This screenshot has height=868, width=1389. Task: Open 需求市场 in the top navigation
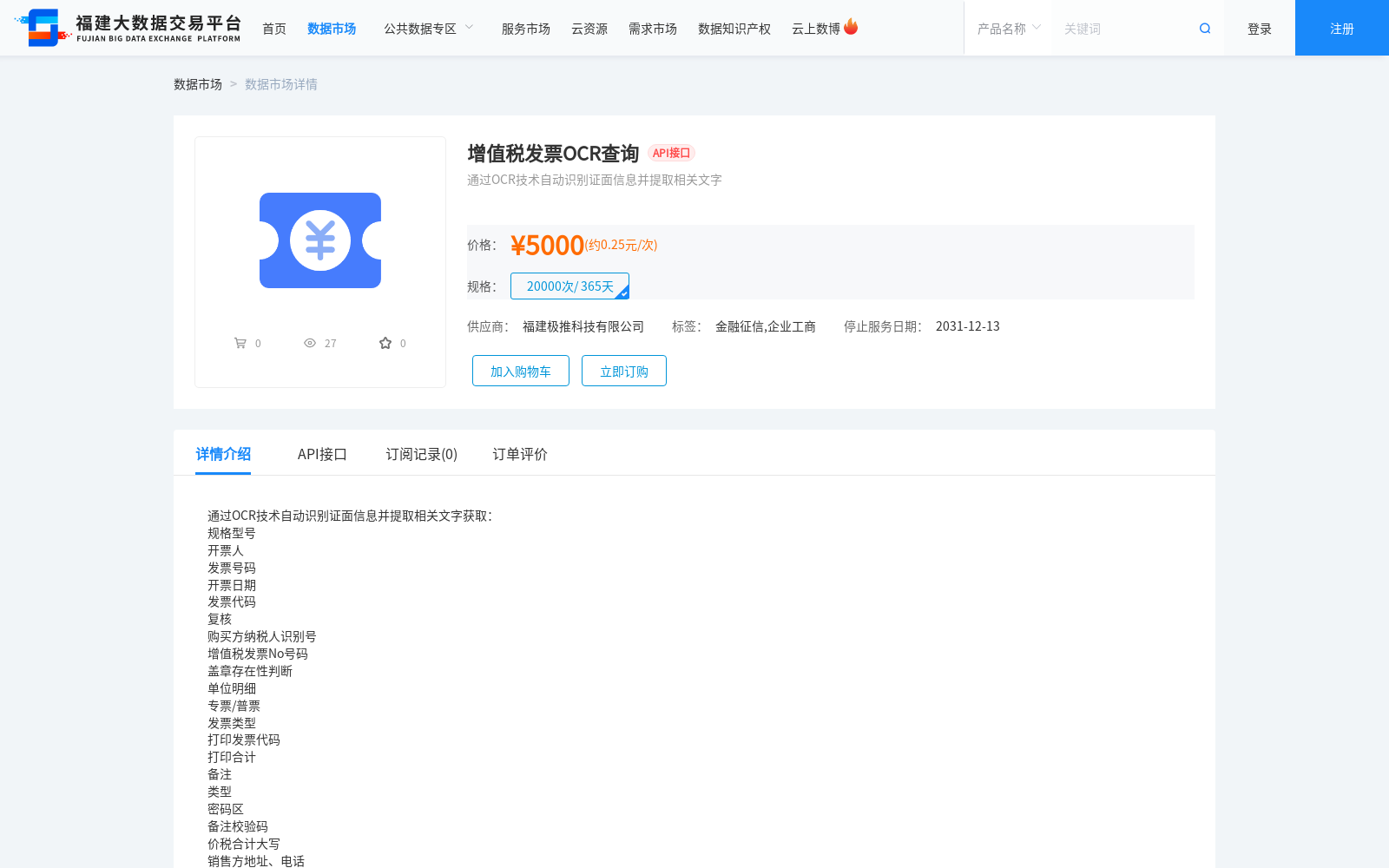[x=653, y=29]
